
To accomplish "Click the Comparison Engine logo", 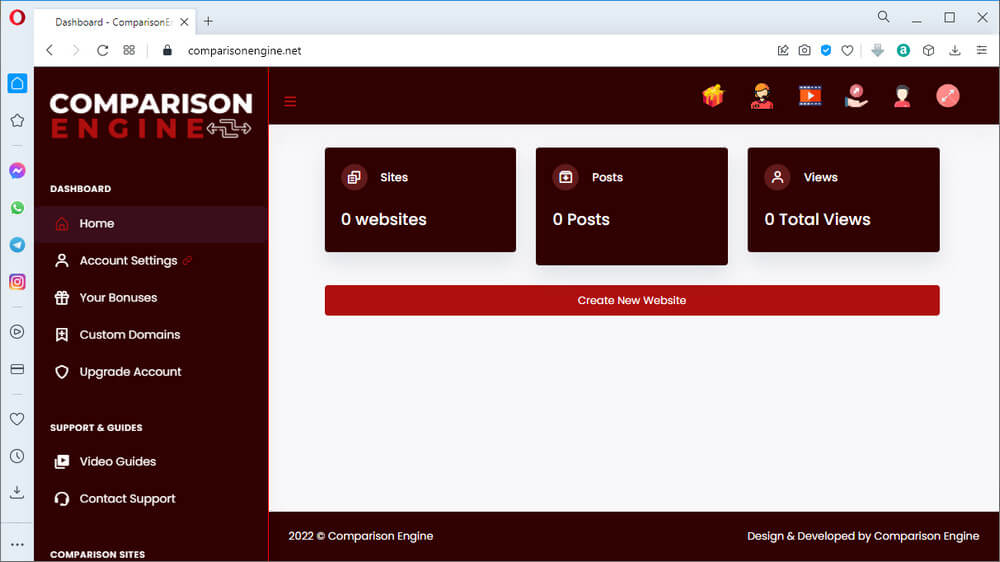I will [151, 115].
